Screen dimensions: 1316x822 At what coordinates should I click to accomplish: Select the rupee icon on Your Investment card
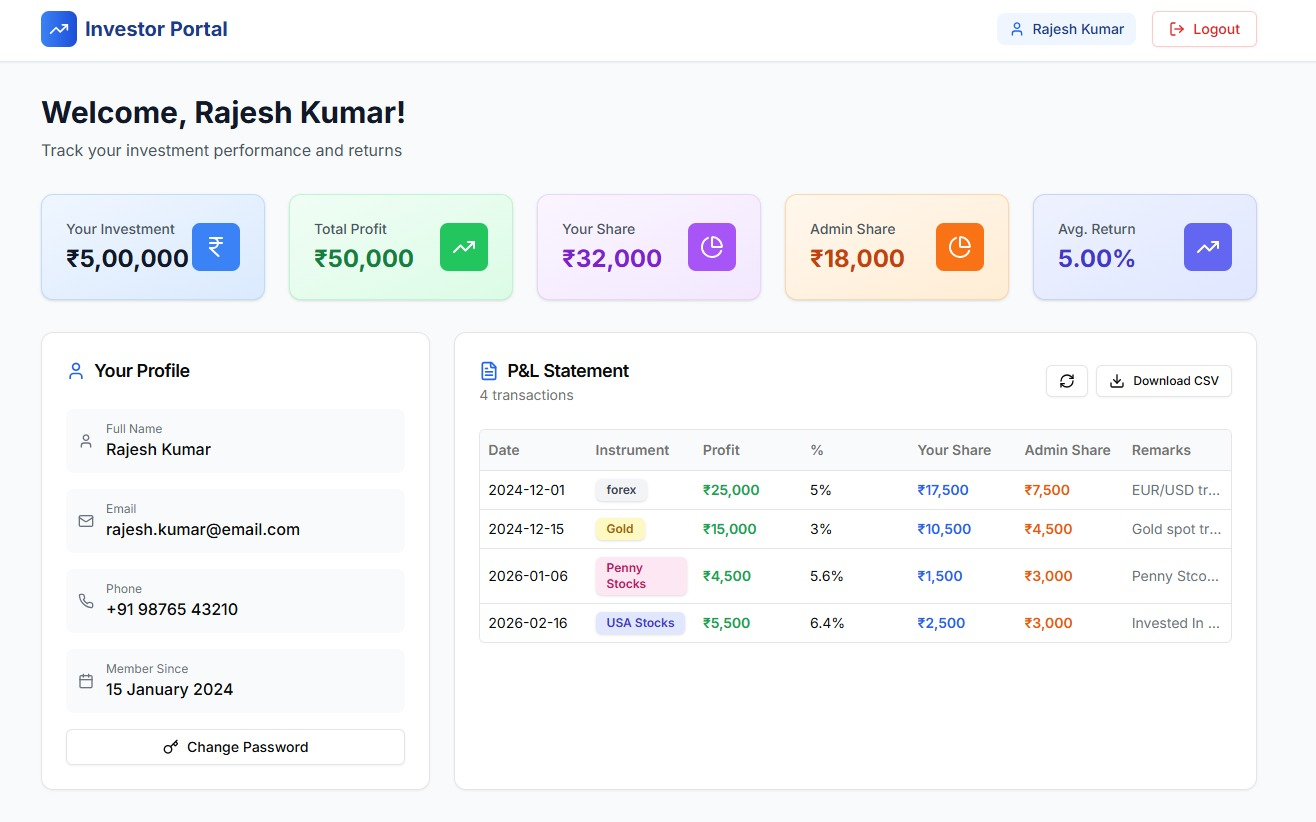[216, 247]
